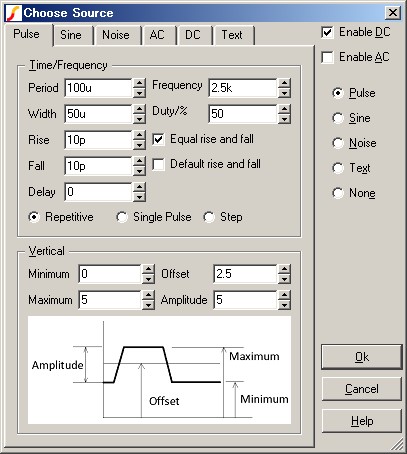This screenshot has width=407, height=454.
Task: Increase the Rise time up arrow
Action: click(x=139, y=135)
